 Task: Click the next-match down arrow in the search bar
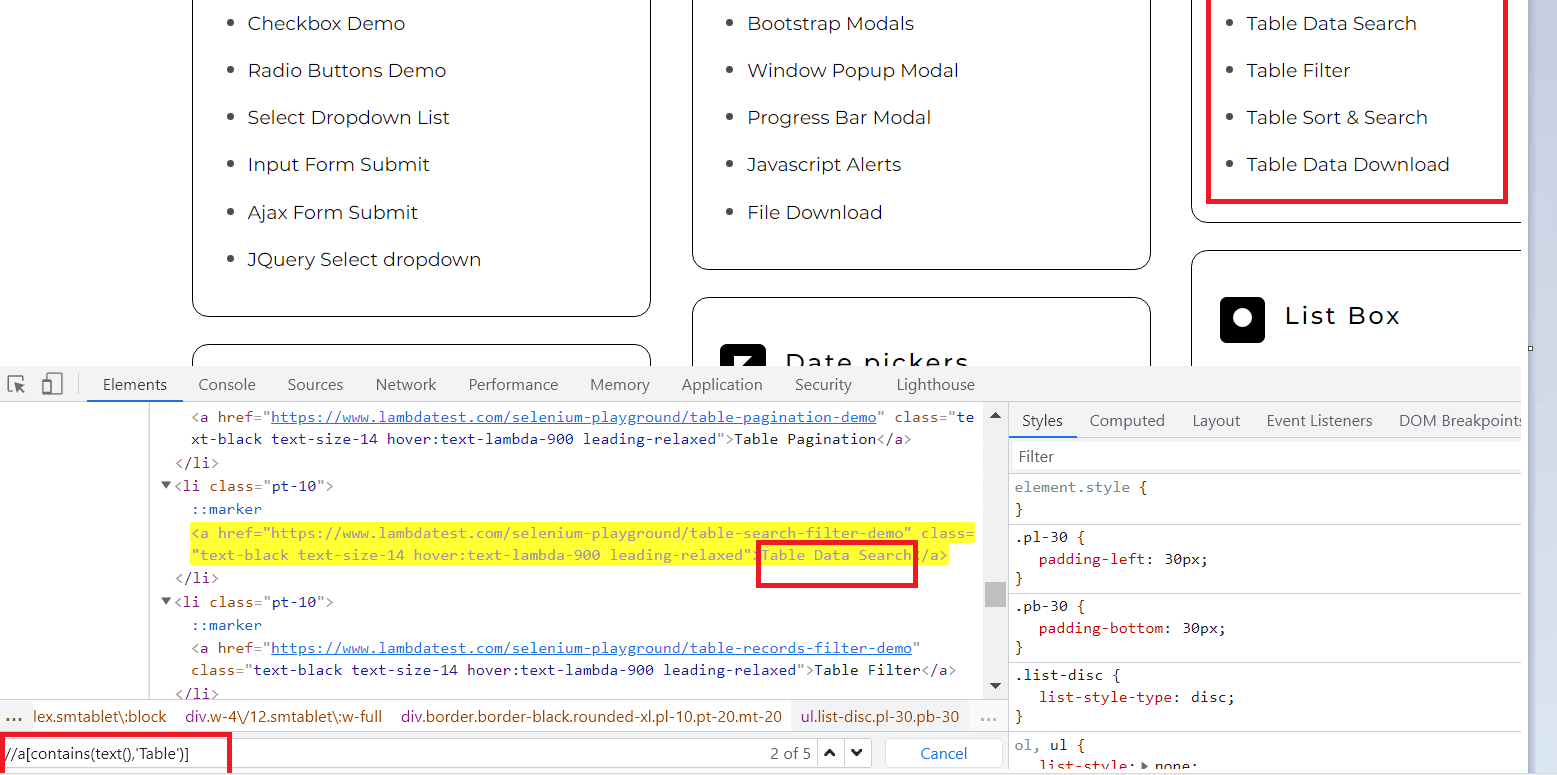pos(856,752)
